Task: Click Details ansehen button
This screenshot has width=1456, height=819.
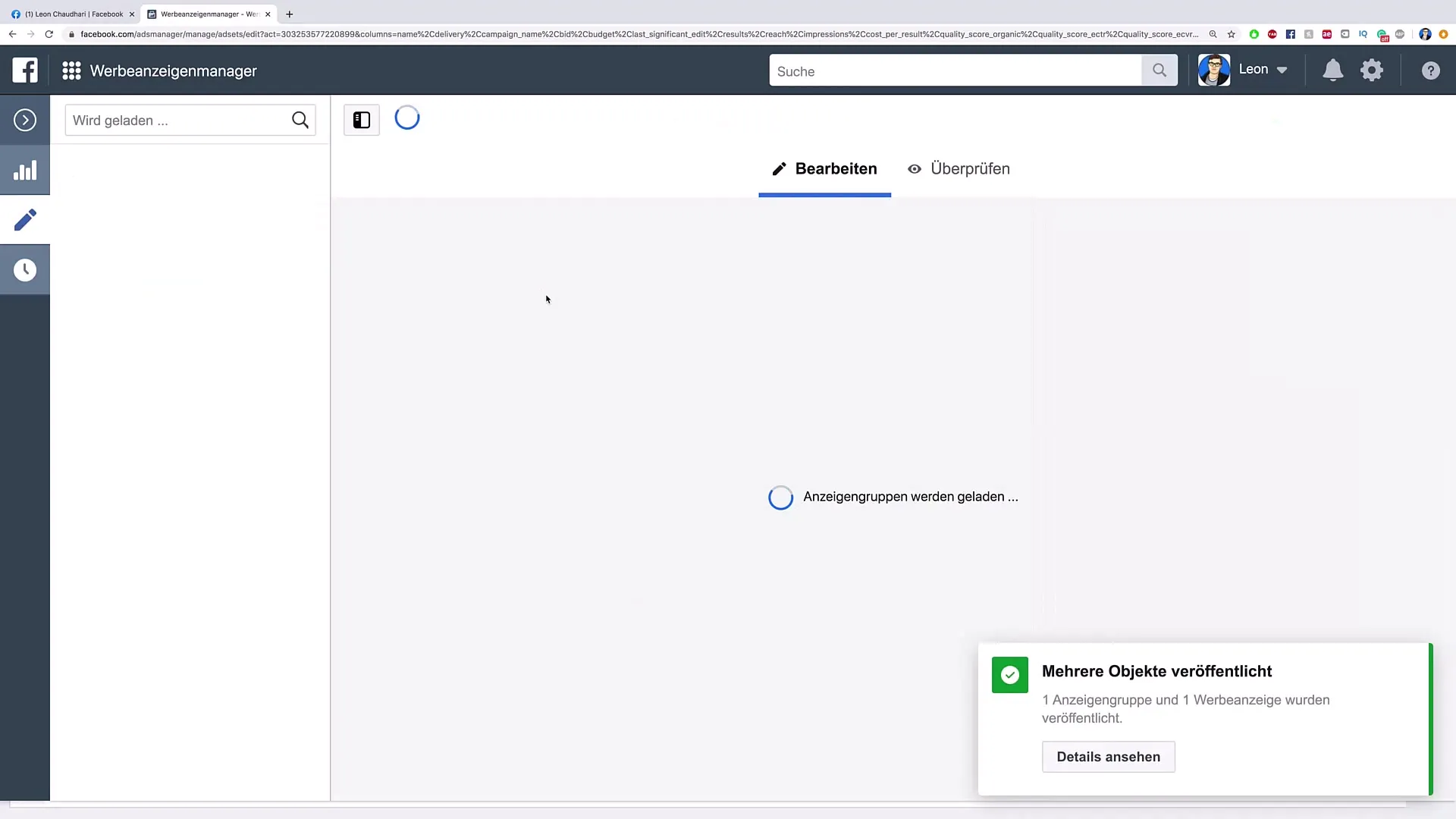Action: [1108, 757]
